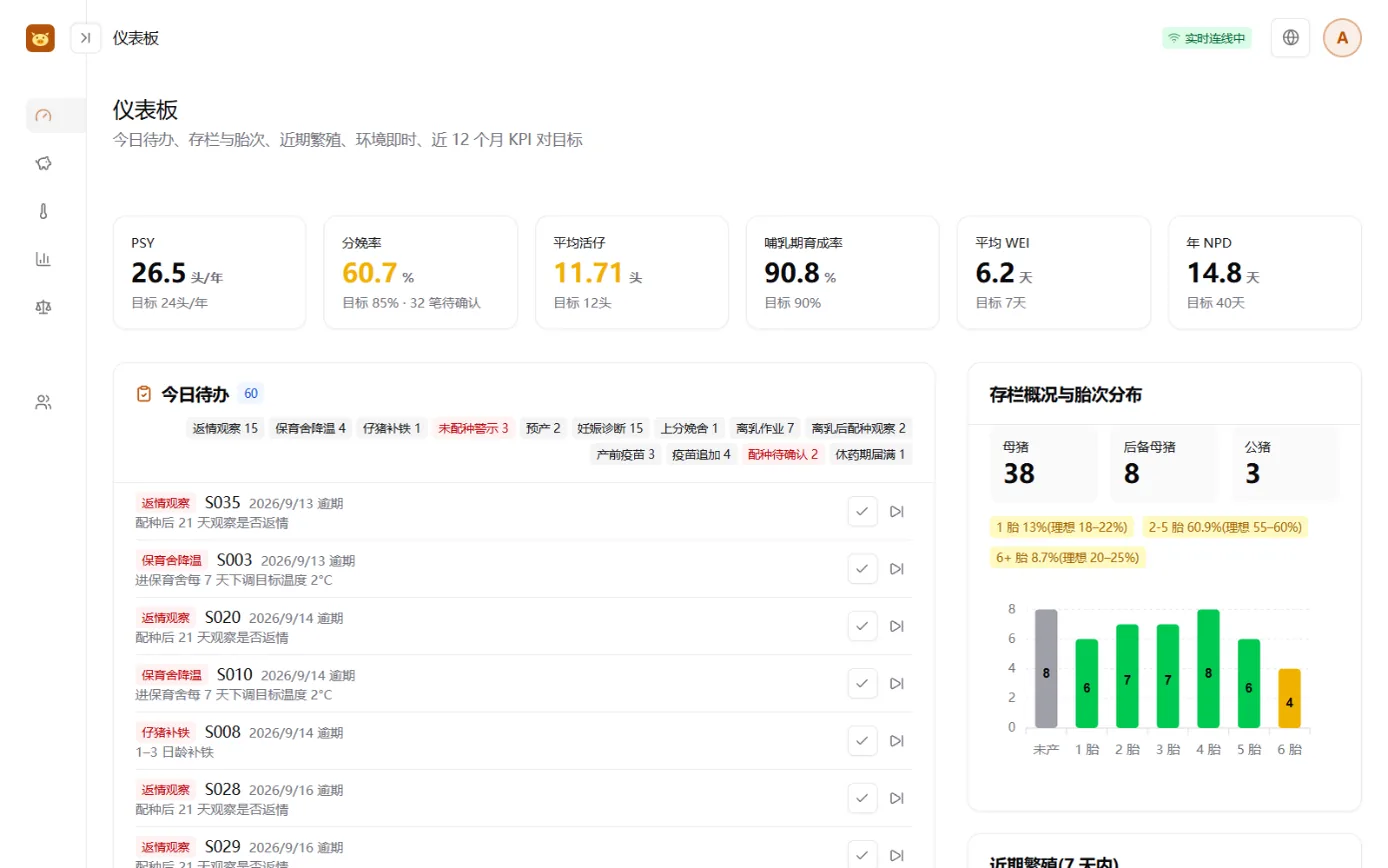Viewport: 1388px width, 868px height.
Task: Open the user avatar A menu
Action: point(1342,38)
